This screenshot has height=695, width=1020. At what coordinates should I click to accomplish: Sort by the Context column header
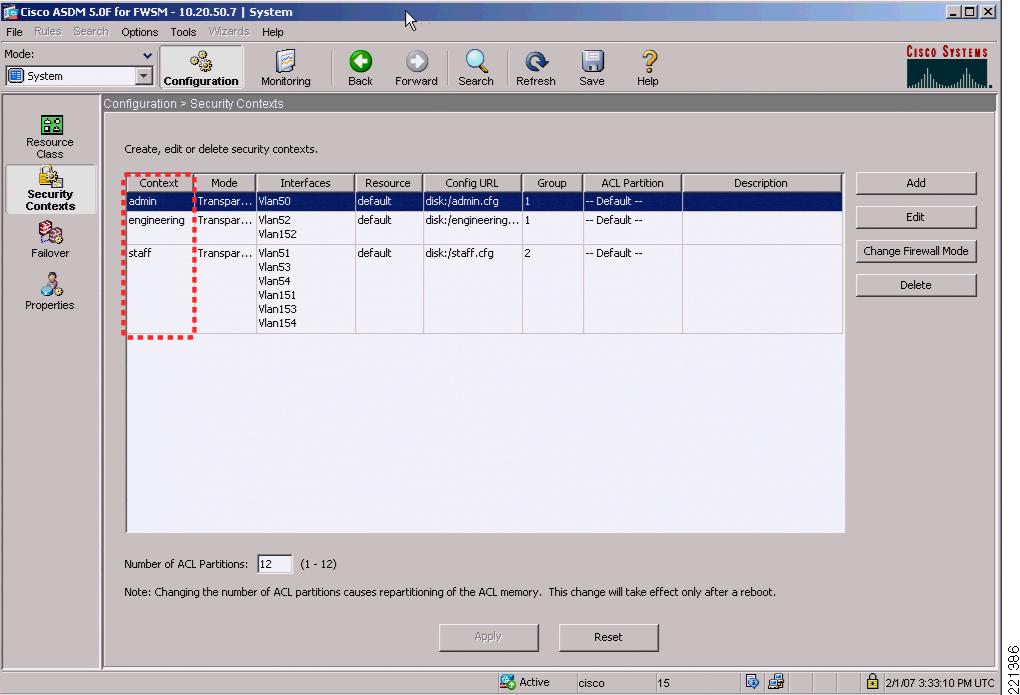pos(159,183)
